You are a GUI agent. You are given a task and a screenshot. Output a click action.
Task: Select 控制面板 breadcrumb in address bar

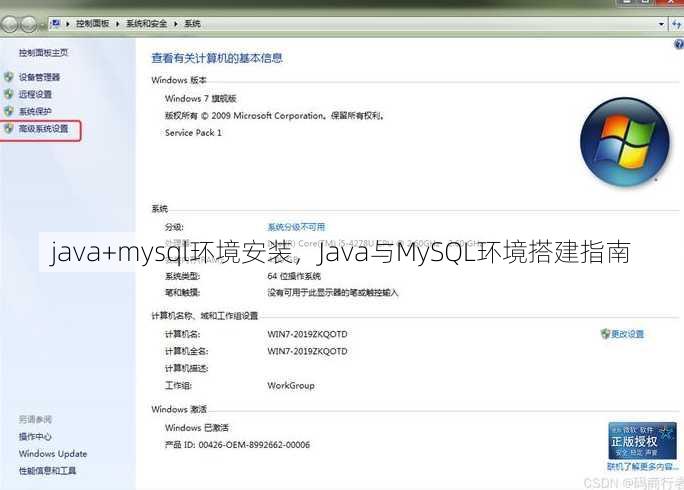[92, 24]
